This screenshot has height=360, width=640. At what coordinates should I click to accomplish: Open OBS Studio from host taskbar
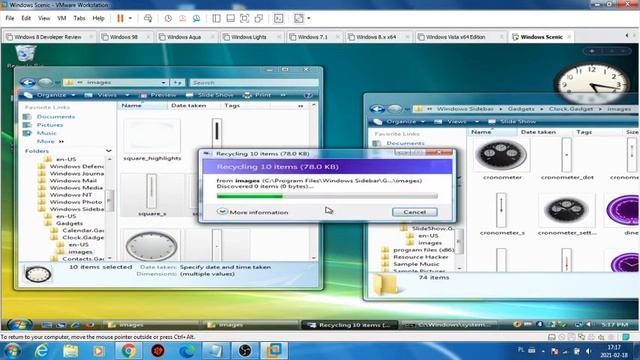[245, 351]
